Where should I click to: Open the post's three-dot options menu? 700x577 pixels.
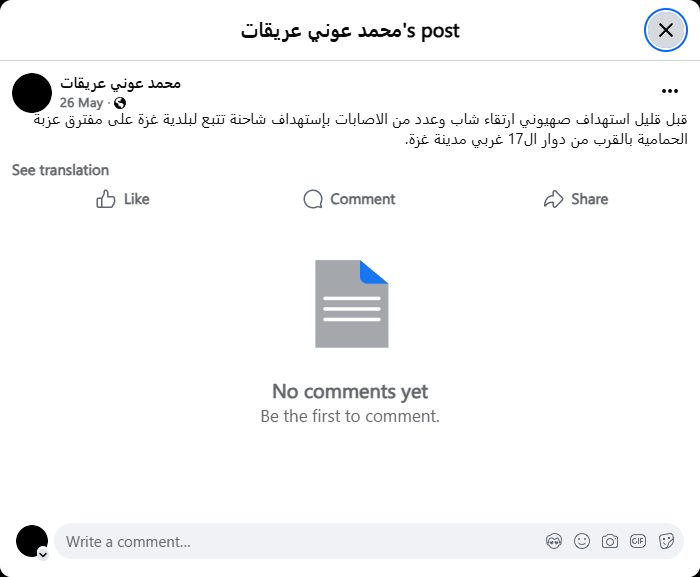(x=670, y=91)
